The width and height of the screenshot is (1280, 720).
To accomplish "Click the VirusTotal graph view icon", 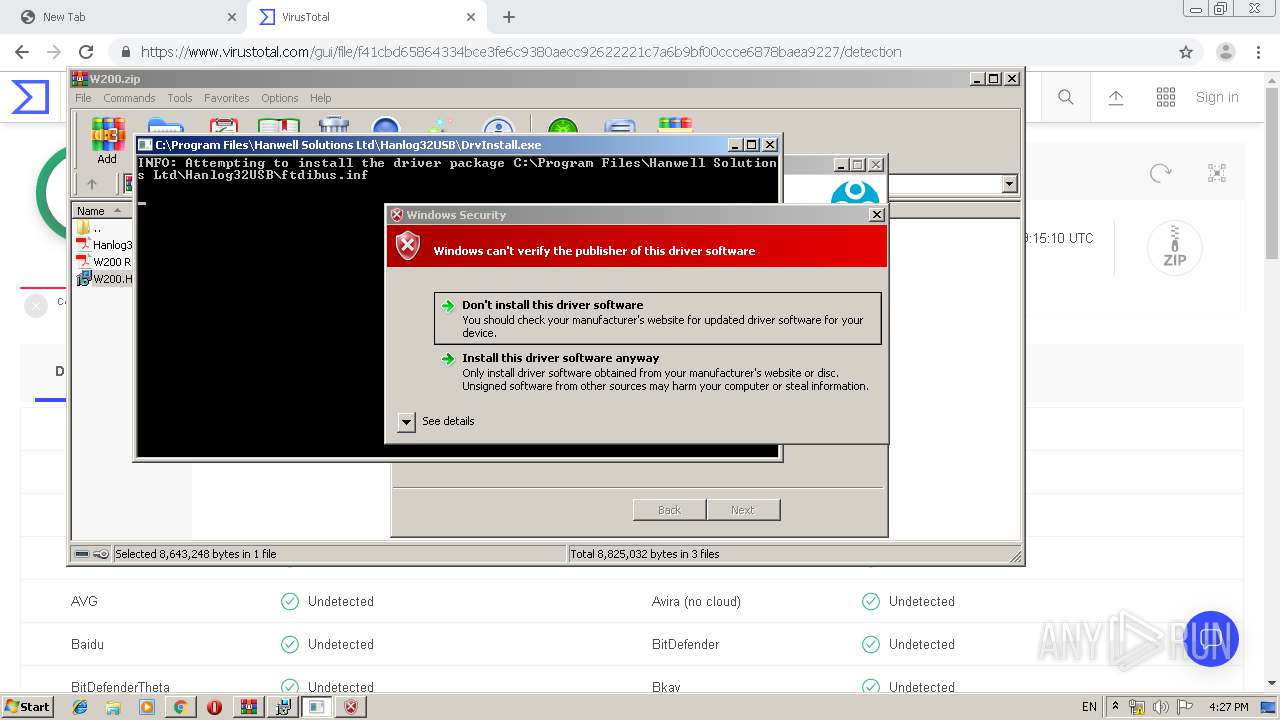I will 1217,173.
